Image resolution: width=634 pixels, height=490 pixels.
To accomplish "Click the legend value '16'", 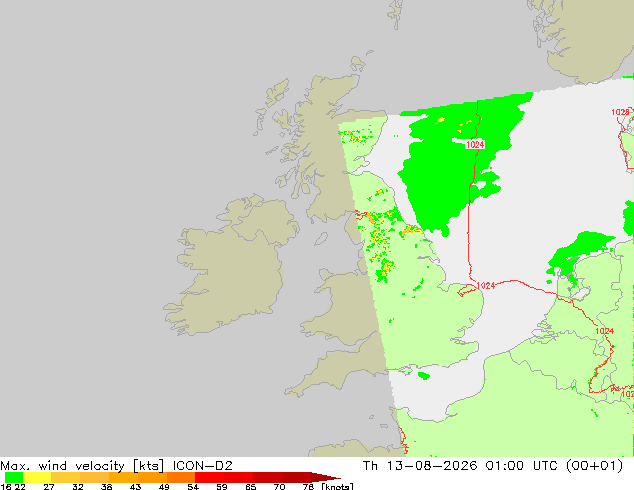I will (6, 487).
